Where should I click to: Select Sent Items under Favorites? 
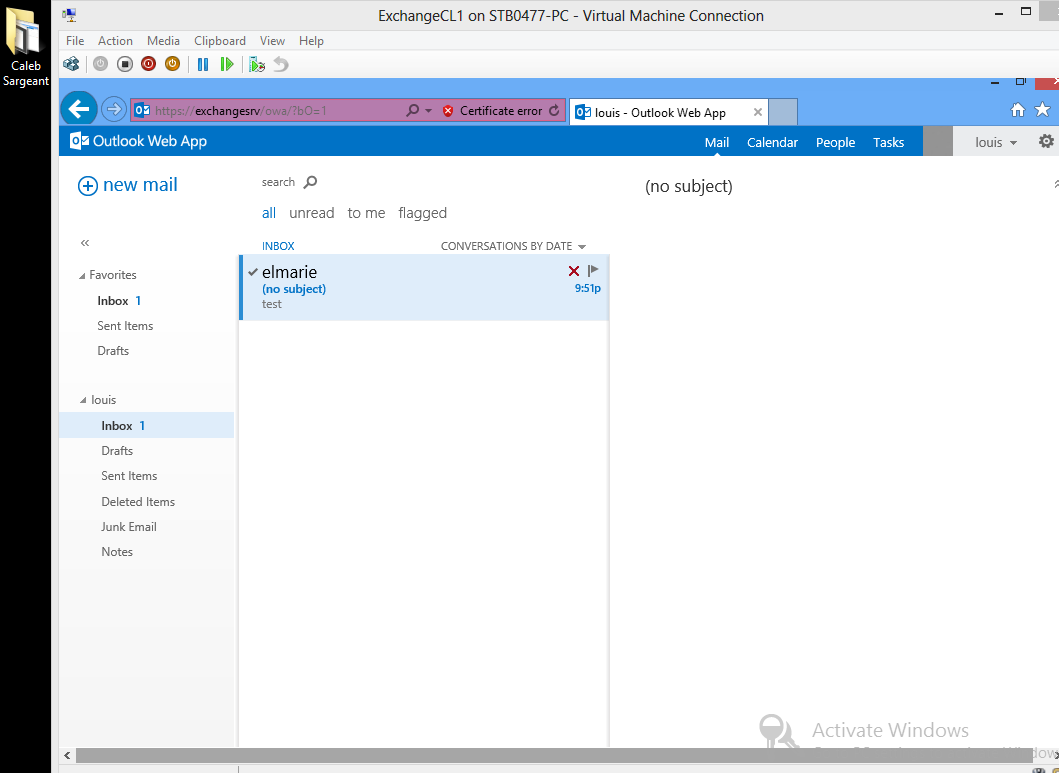[x=125, y=326]
